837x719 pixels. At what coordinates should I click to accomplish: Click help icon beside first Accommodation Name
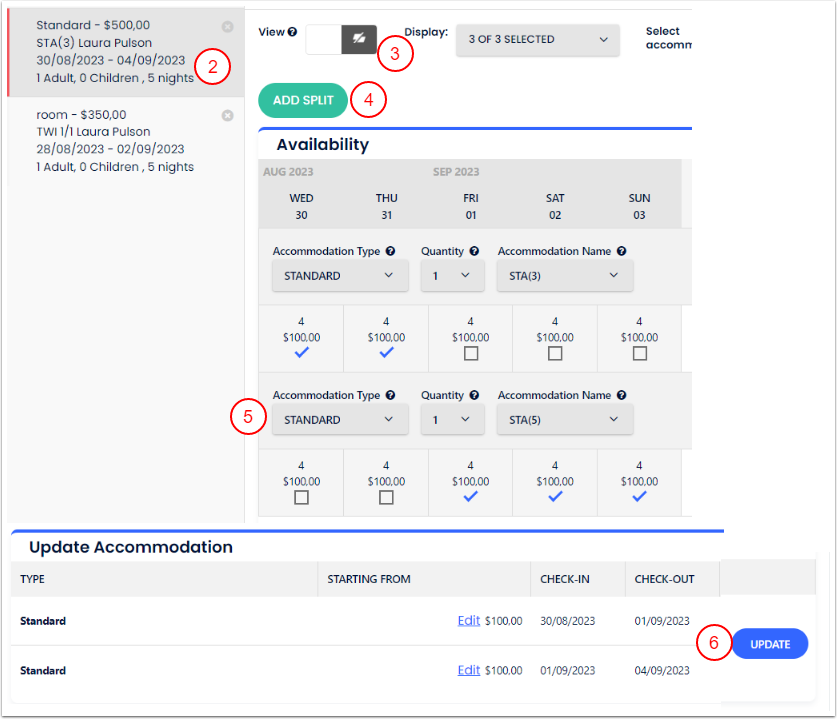[621, 252]
